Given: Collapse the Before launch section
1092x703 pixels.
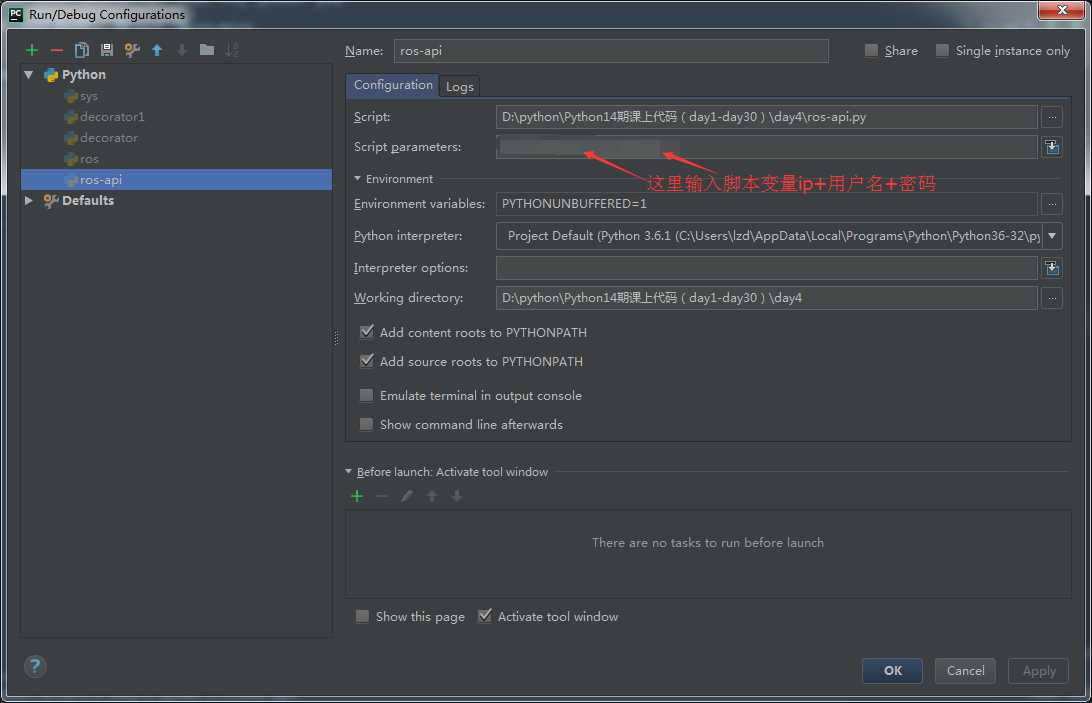Looking at the screenshot, I should [348, 472].
